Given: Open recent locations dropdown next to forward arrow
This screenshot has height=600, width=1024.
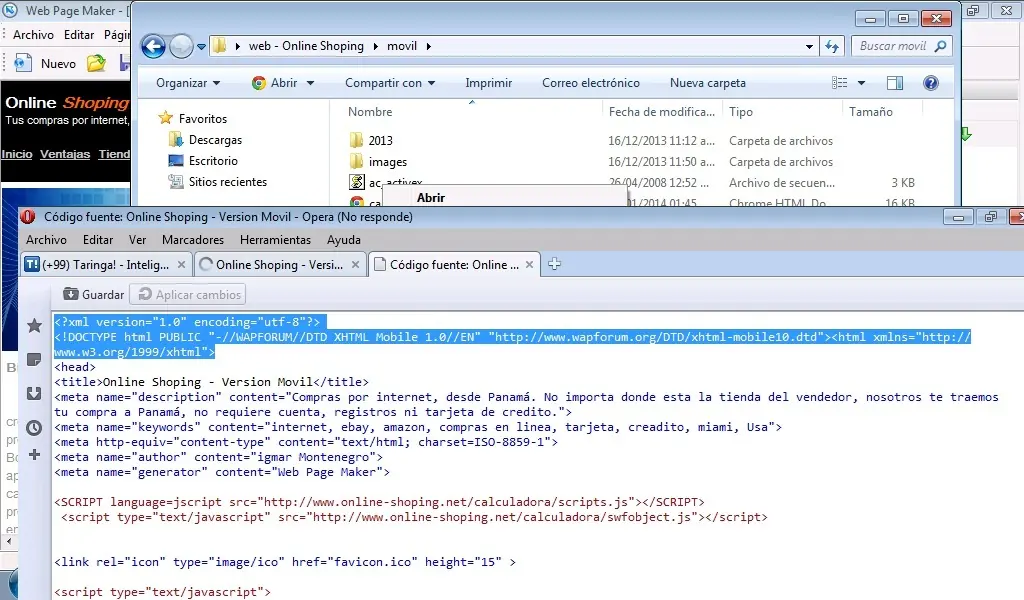Looking at the screenshot, I should 201,47.
